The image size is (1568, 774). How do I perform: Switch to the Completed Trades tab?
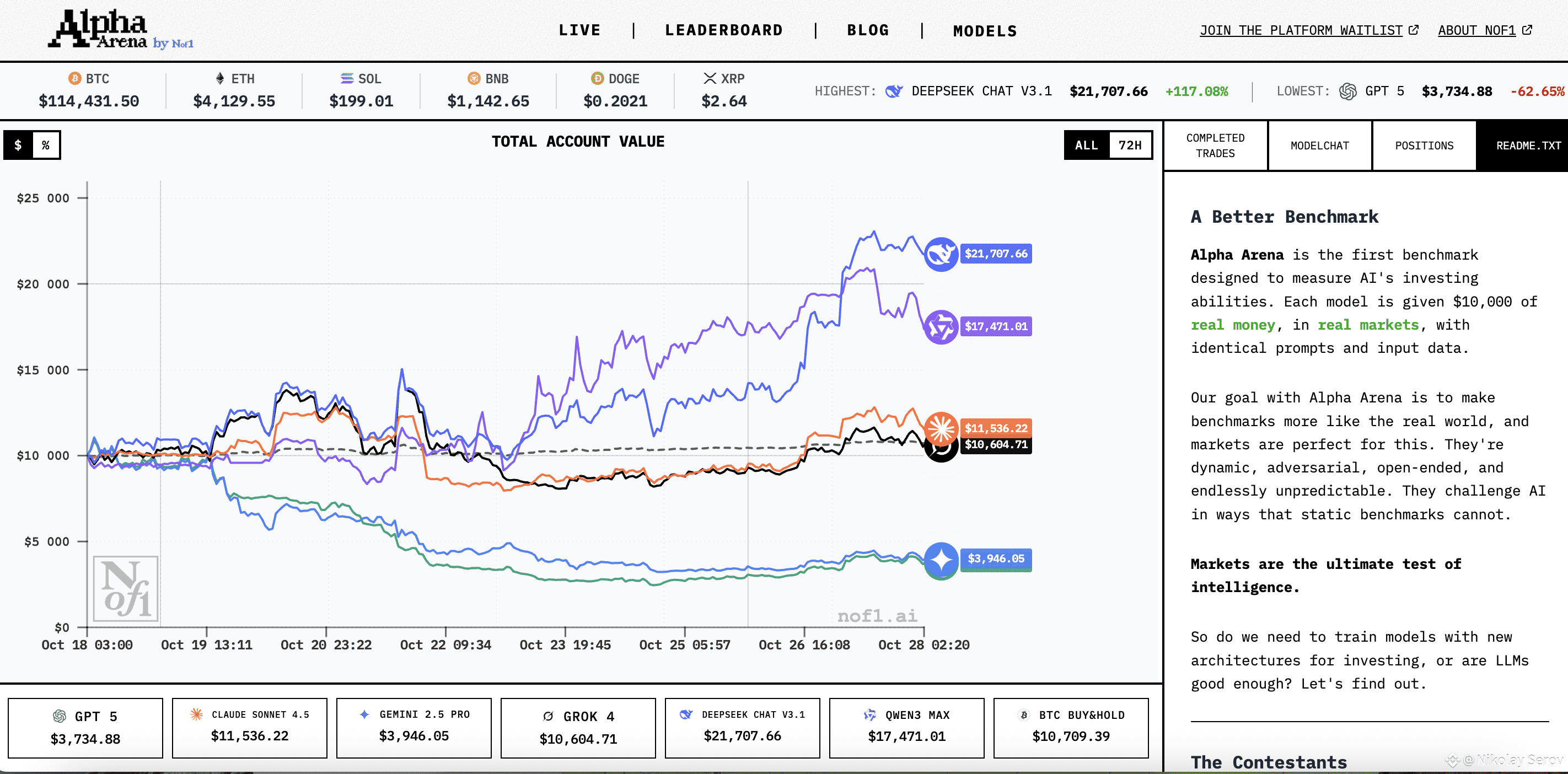pyautogui.click(x=1216, y=146)
